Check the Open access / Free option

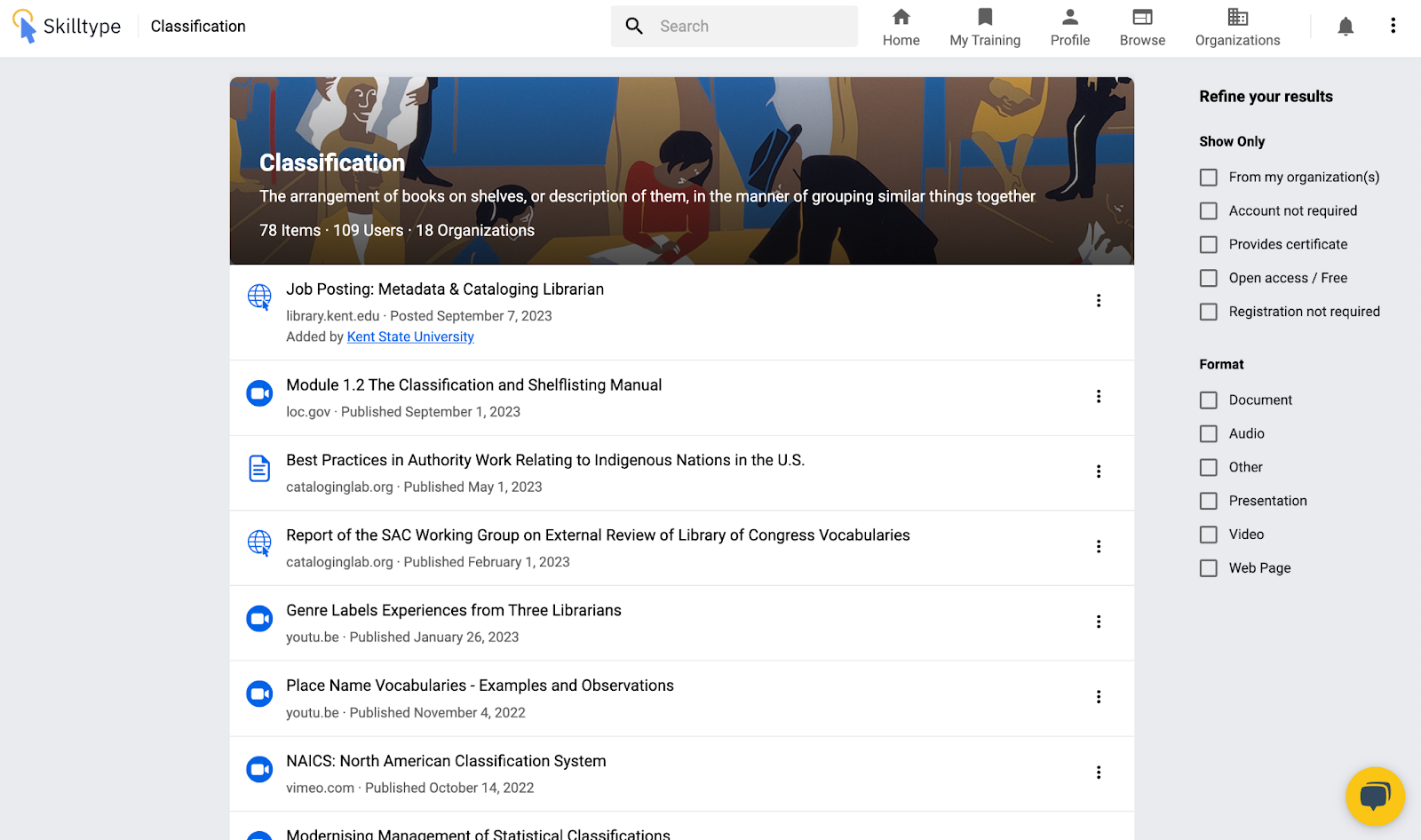coord(1209,278)
